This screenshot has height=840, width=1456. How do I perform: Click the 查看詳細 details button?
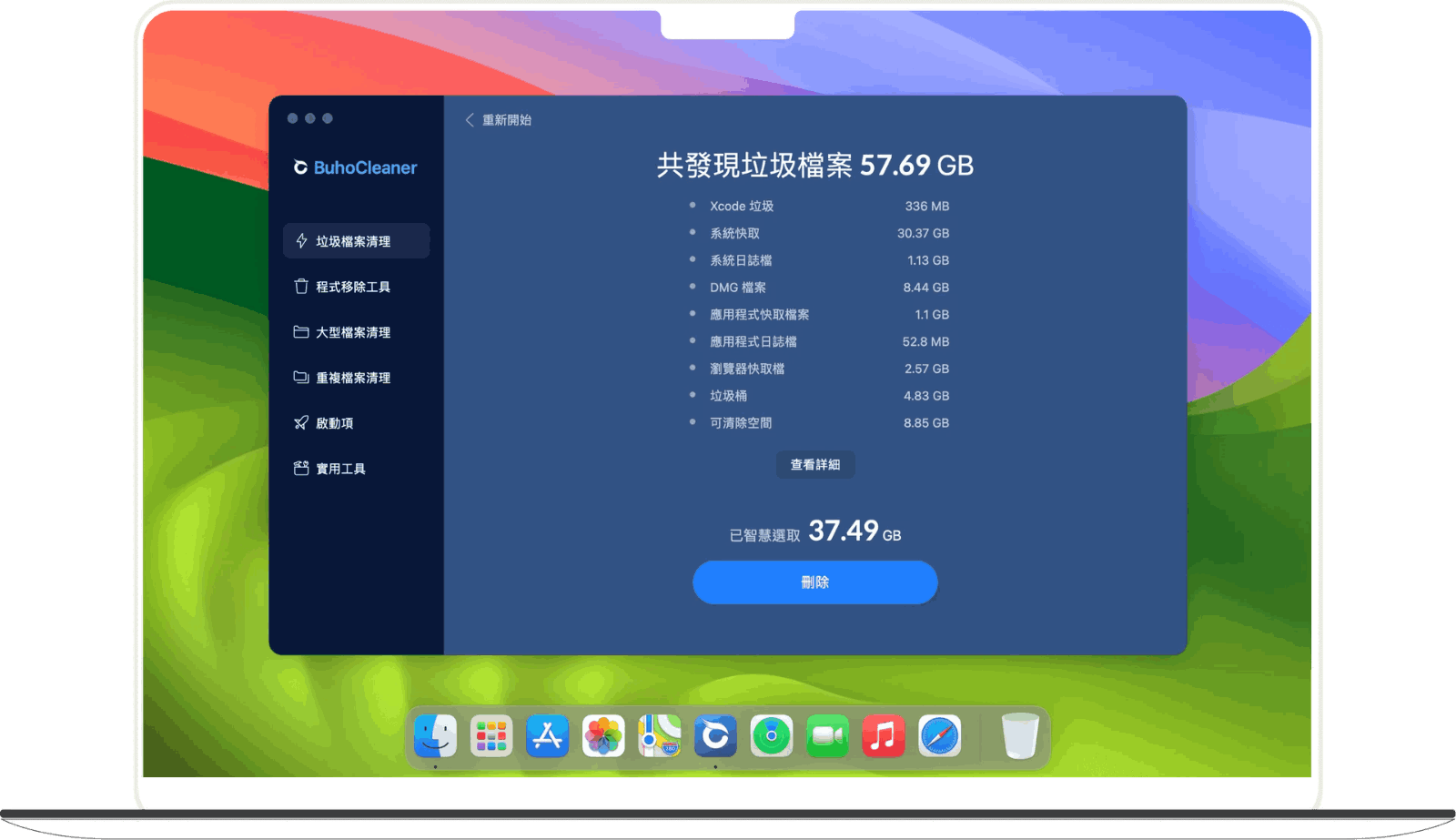click(x=815, y=464)
